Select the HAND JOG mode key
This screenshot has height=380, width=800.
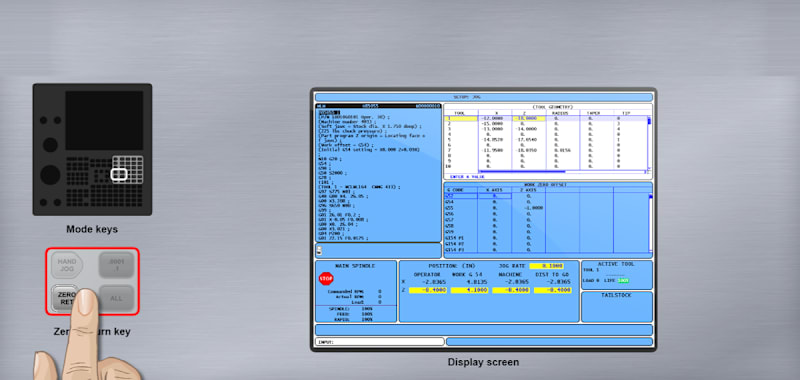tap(67, 265)
